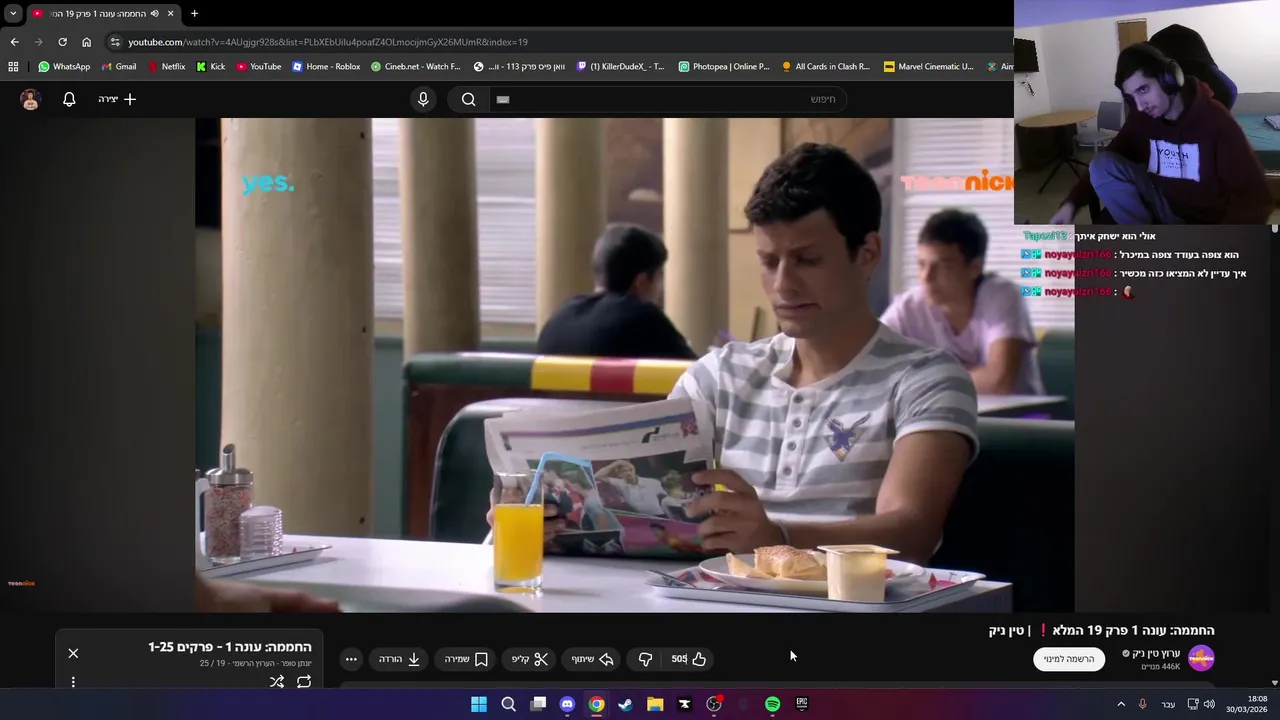Mute the tab via speaker icon
This screenshot has height=720, width=1280.
click(x=154, y=14)
